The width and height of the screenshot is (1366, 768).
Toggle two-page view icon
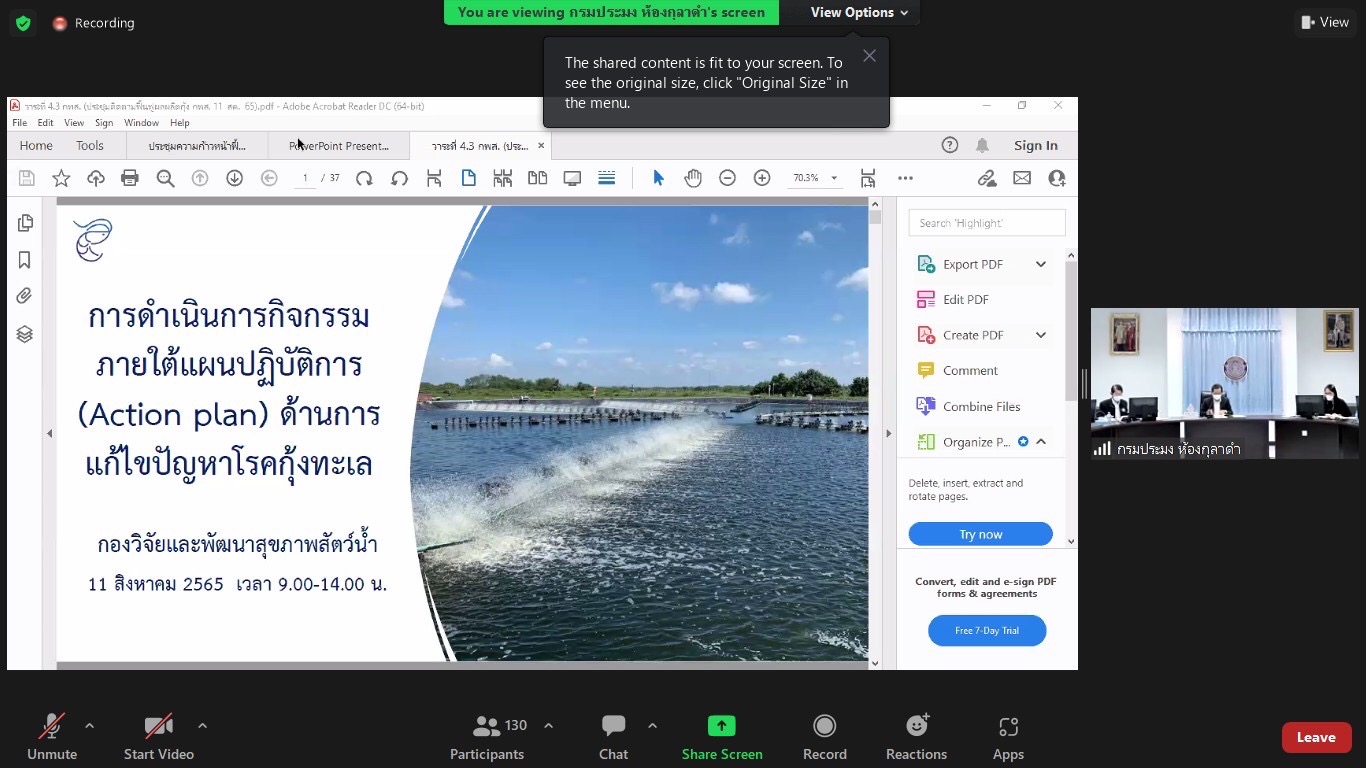coord(537,178)
